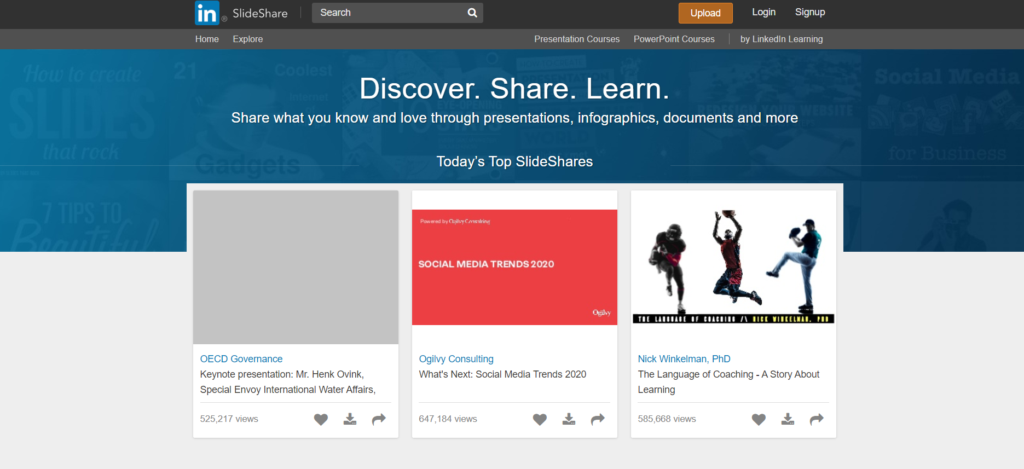The width and height of the screenshot is (1024, 469).
Task: Like The Language of Coaching slideshow
Action: pos(758,419)
